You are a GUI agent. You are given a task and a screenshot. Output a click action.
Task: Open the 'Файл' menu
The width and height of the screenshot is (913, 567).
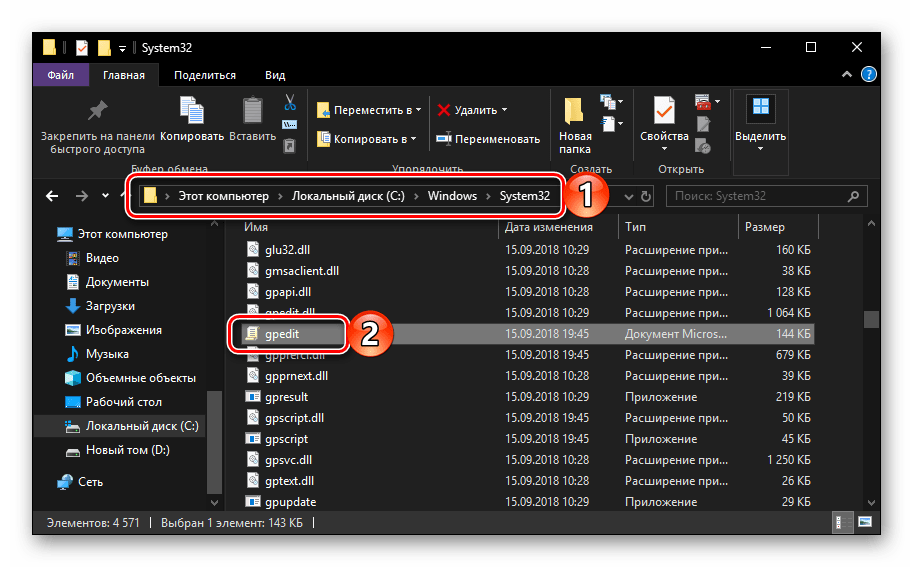60,75
